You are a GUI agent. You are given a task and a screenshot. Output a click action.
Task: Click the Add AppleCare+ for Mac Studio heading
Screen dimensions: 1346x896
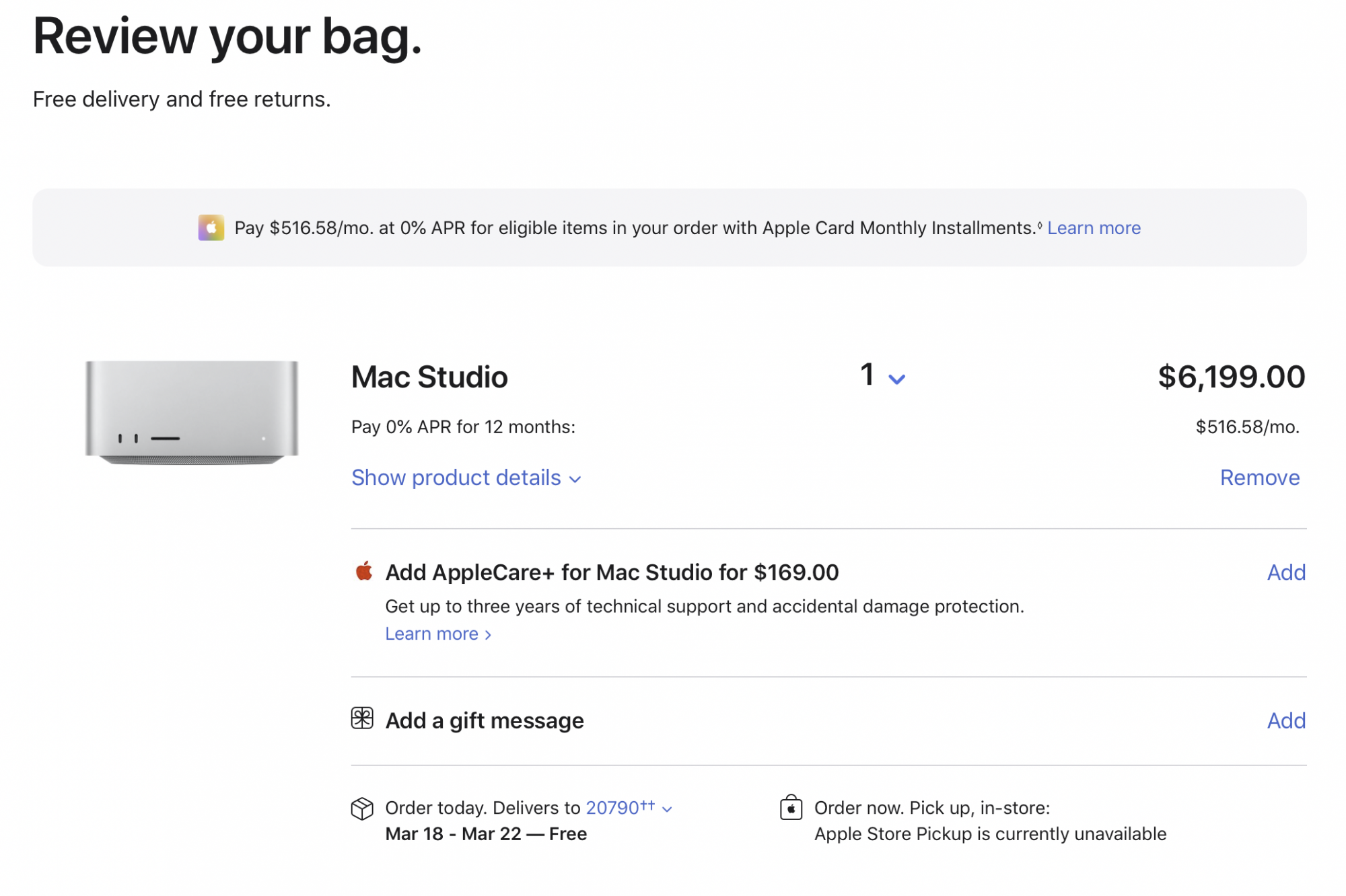tap(612, 572)
